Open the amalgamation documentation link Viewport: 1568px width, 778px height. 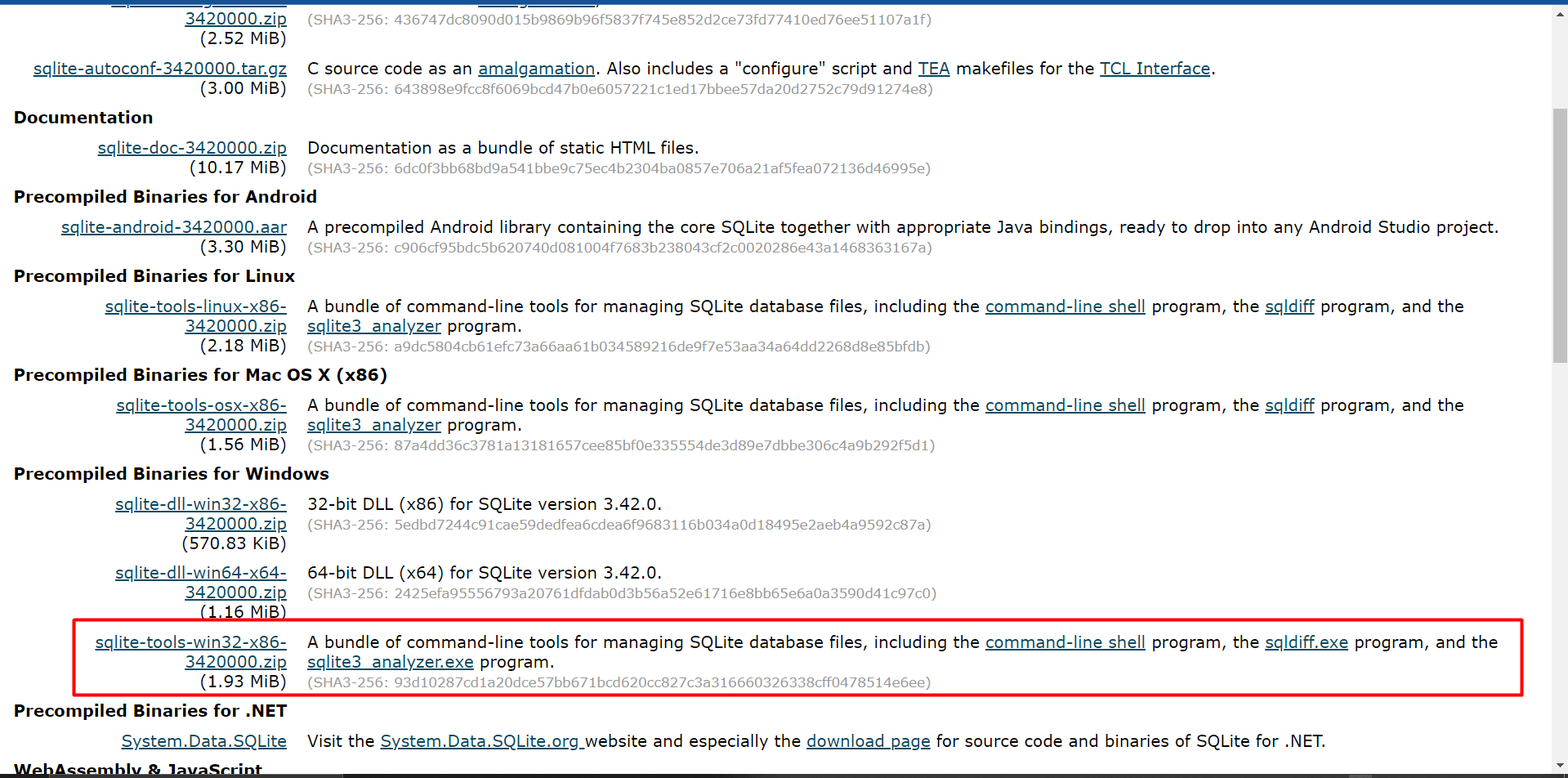click(536, 69)
